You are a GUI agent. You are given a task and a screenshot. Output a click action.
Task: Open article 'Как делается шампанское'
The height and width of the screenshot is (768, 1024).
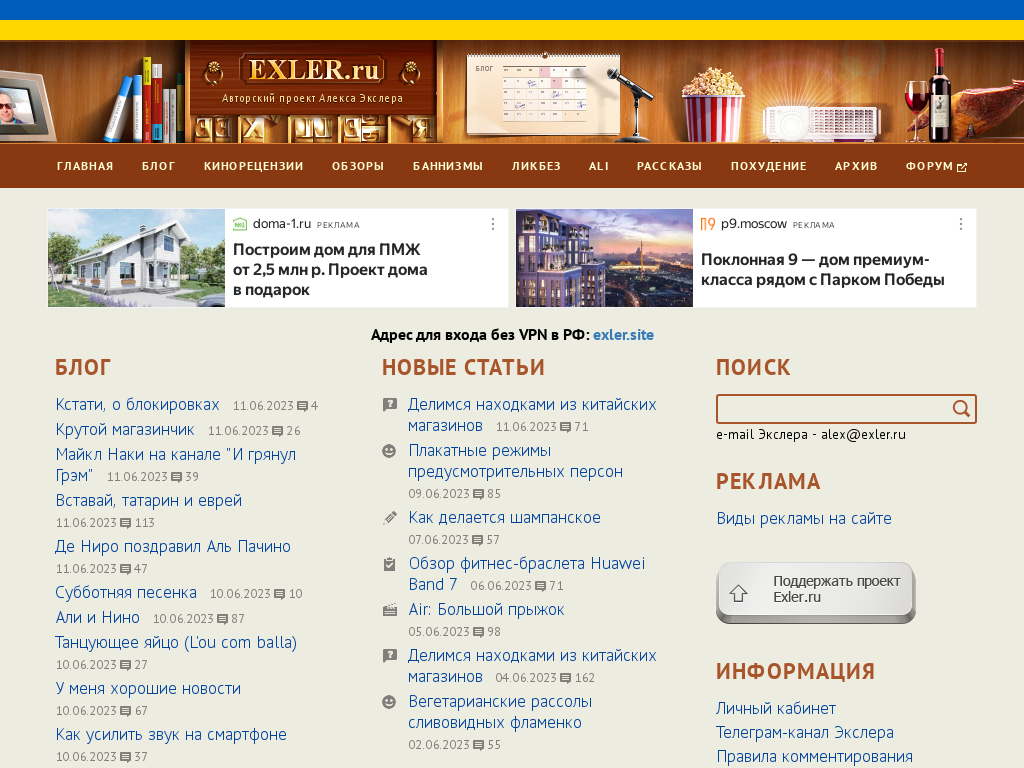click(504, 518)
